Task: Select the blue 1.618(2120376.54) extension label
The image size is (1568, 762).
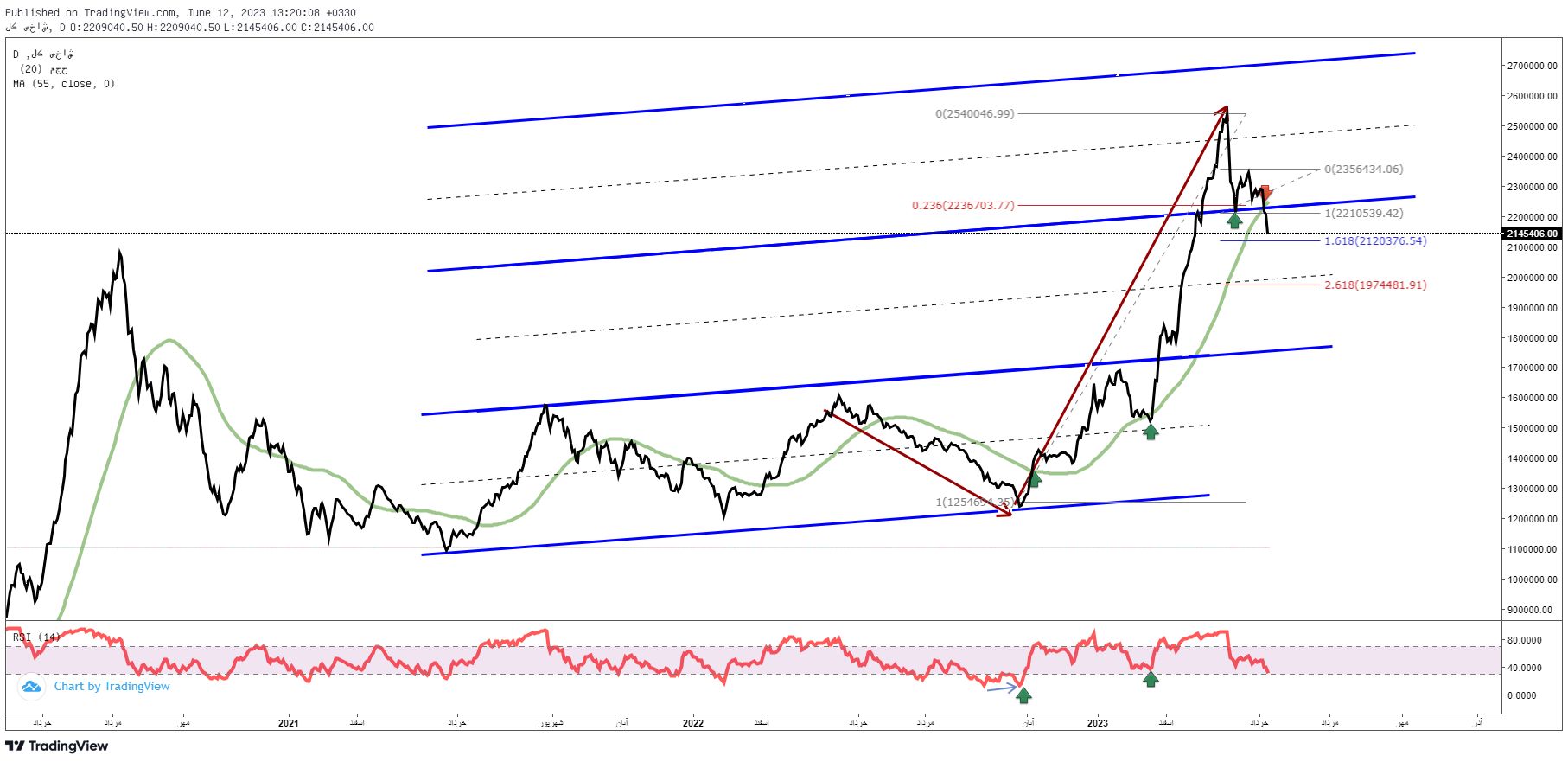Action: tap(1375, 240)
